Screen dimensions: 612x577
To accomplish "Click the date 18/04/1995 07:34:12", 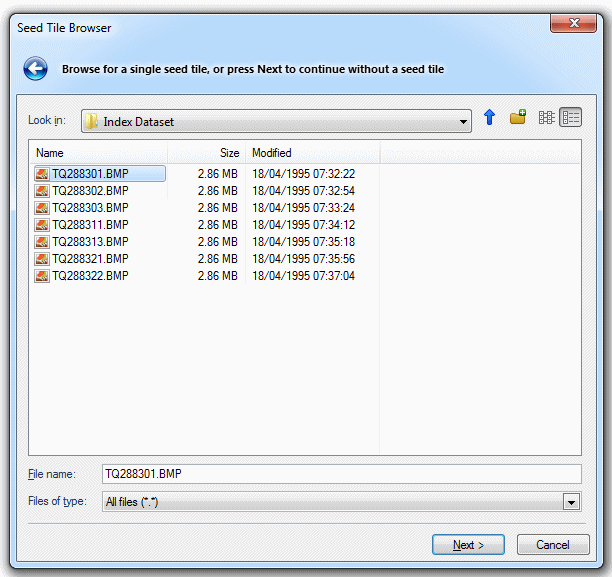I will [x=304, y=225].
